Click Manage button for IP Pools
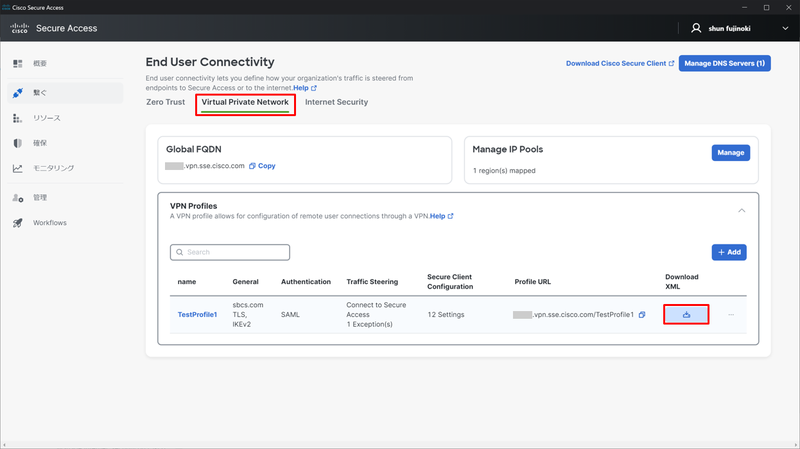 731,153
